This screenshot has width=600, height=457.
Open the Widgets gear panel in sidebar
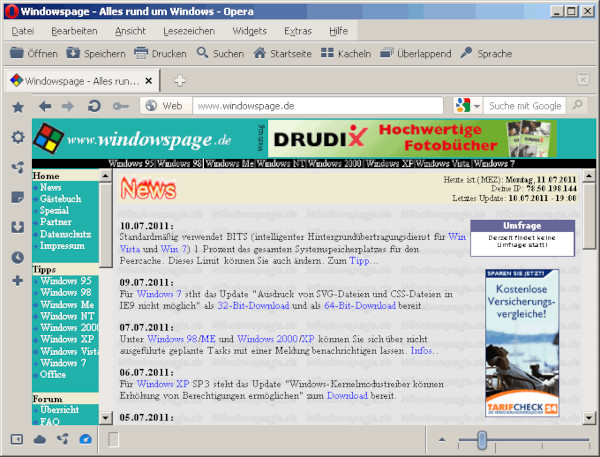click(x=17, y=137)
